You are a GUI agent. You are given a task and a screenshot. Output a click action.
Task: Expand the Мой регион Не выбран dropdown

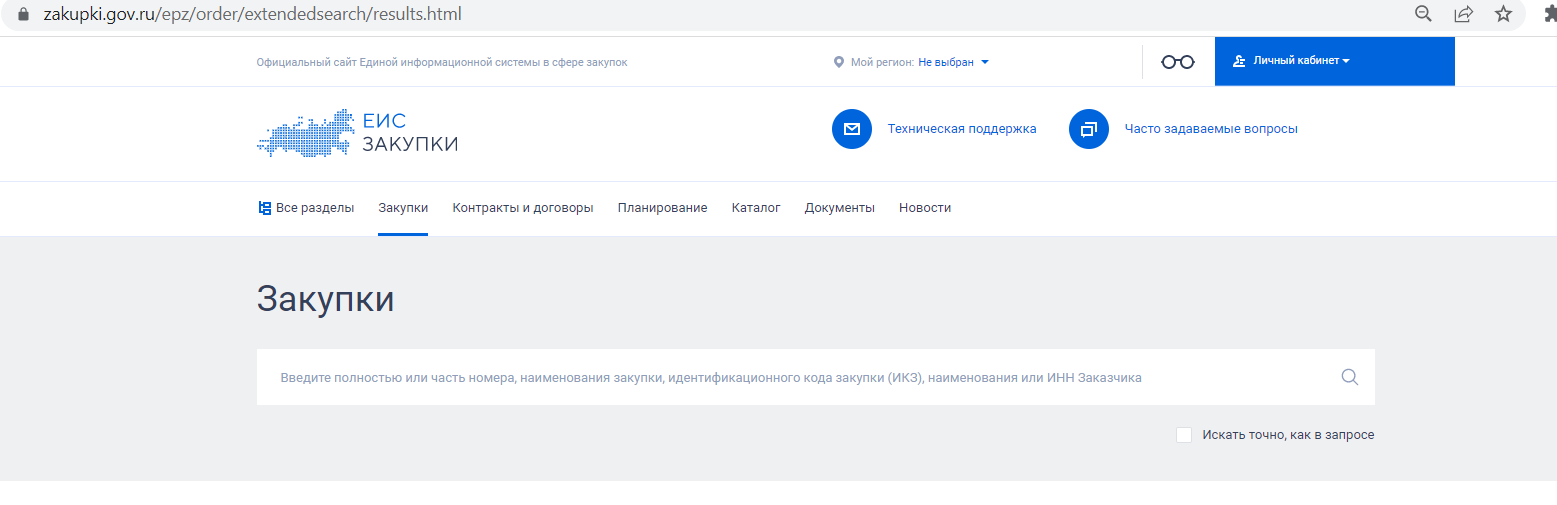click(x=953, y=62)
